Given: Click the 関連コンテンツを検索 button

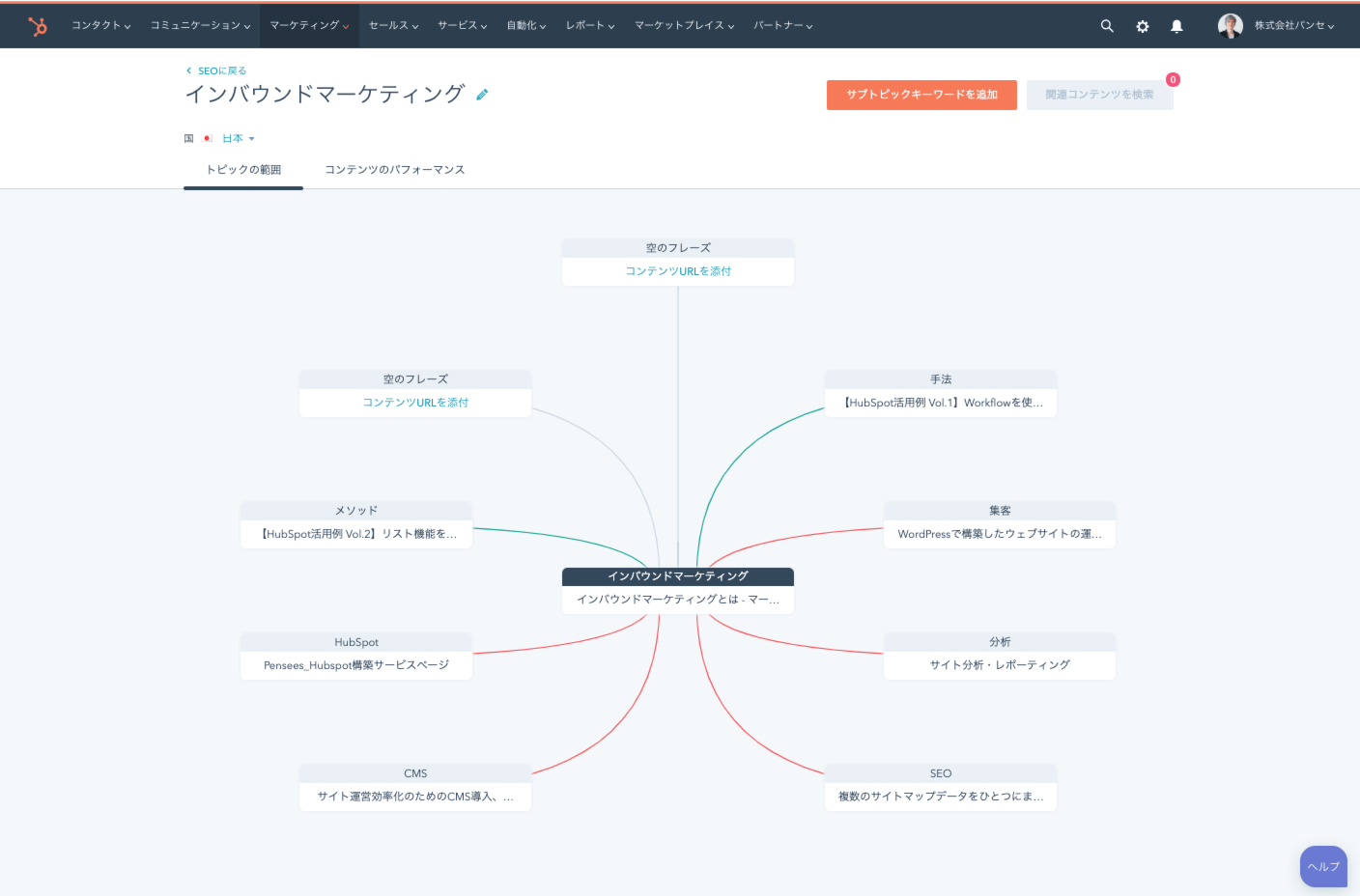Looking at the screenshot, I should [x=1099, y=95].
